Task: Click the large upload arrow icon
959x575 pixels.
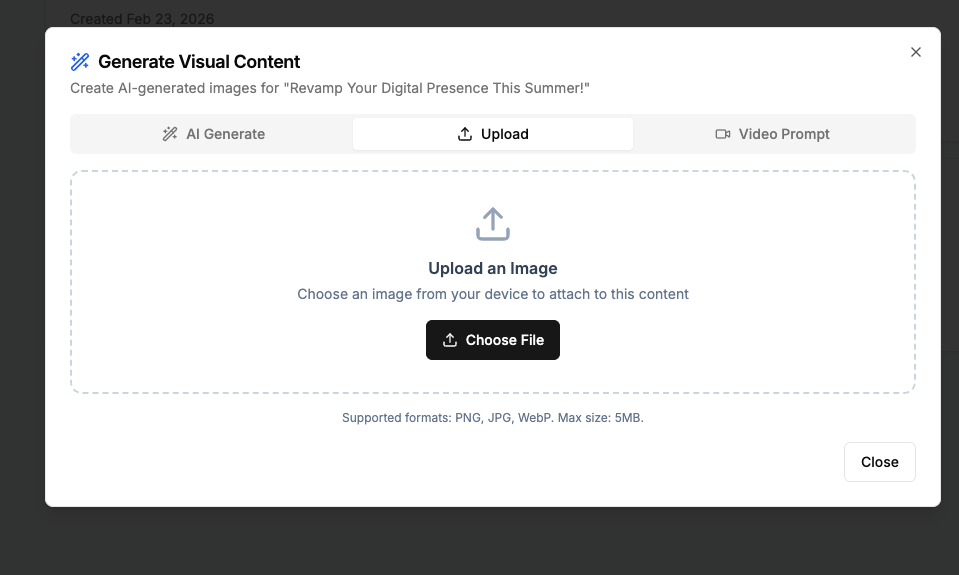Action: point(493,224)
